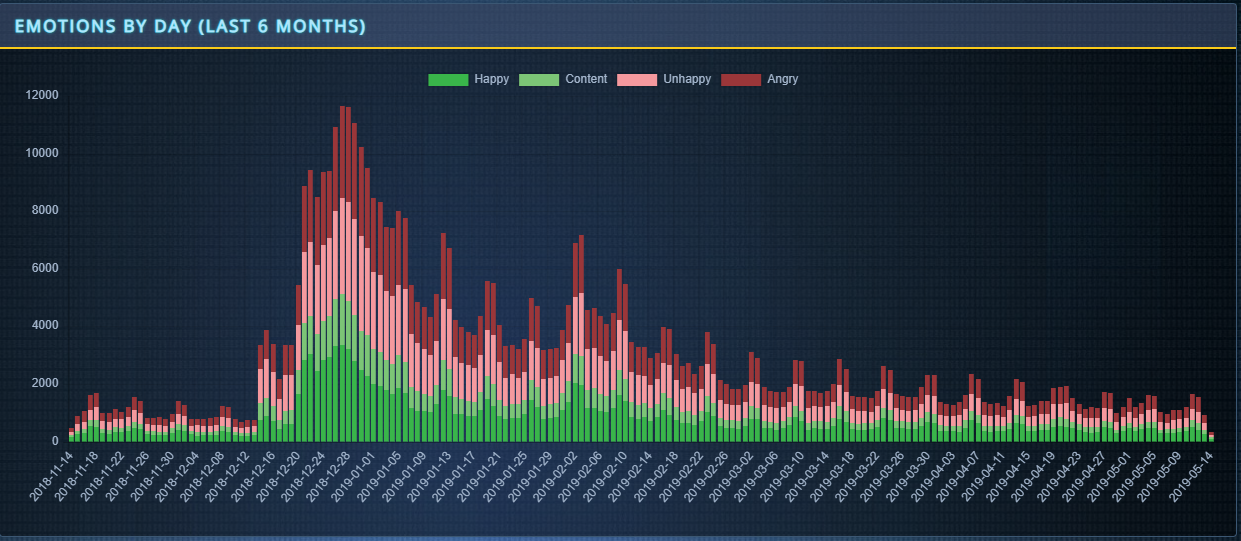
Task: Click the first bar at chart's left end
Action: (71, 435)
